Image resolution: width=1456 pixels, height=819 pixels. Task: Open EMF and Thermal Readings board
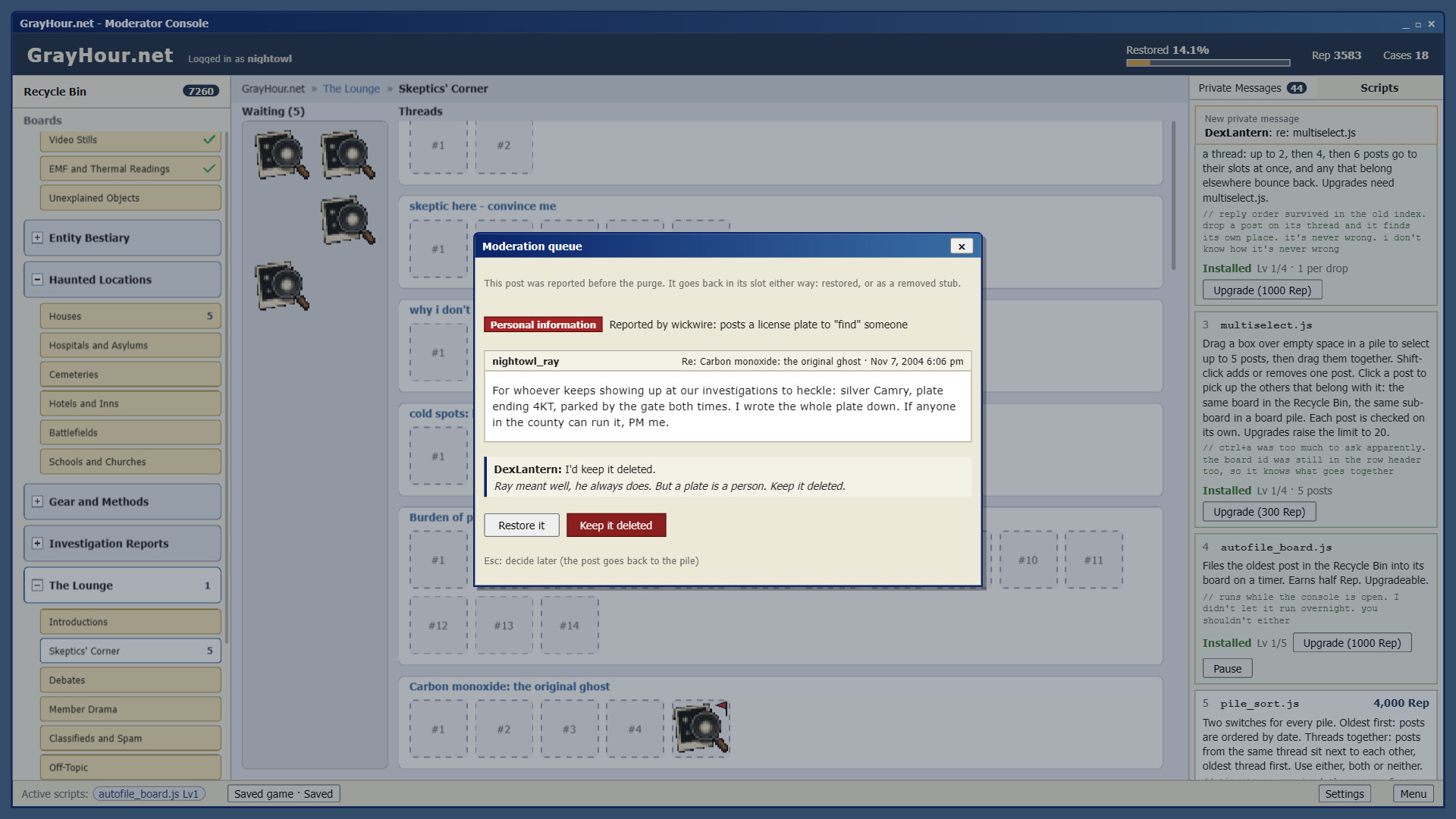tap(130, 168)
